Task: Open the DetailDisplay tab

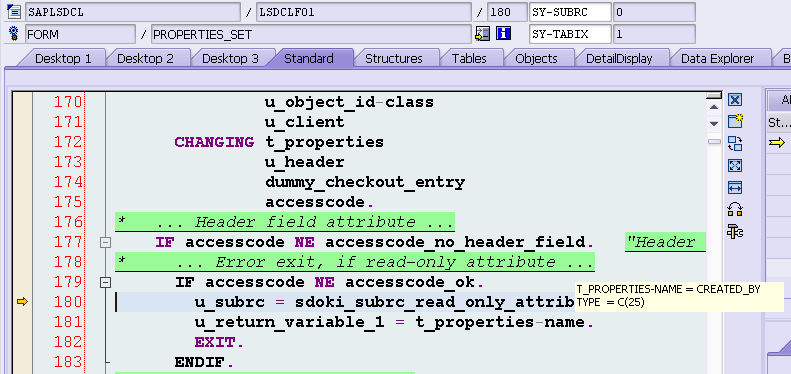Action: (x=619, y=59)
